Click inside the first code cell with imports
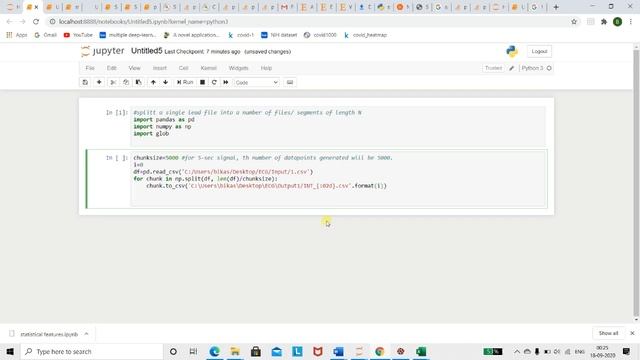The height and width of the screenshot is (360, 640). 338,127
